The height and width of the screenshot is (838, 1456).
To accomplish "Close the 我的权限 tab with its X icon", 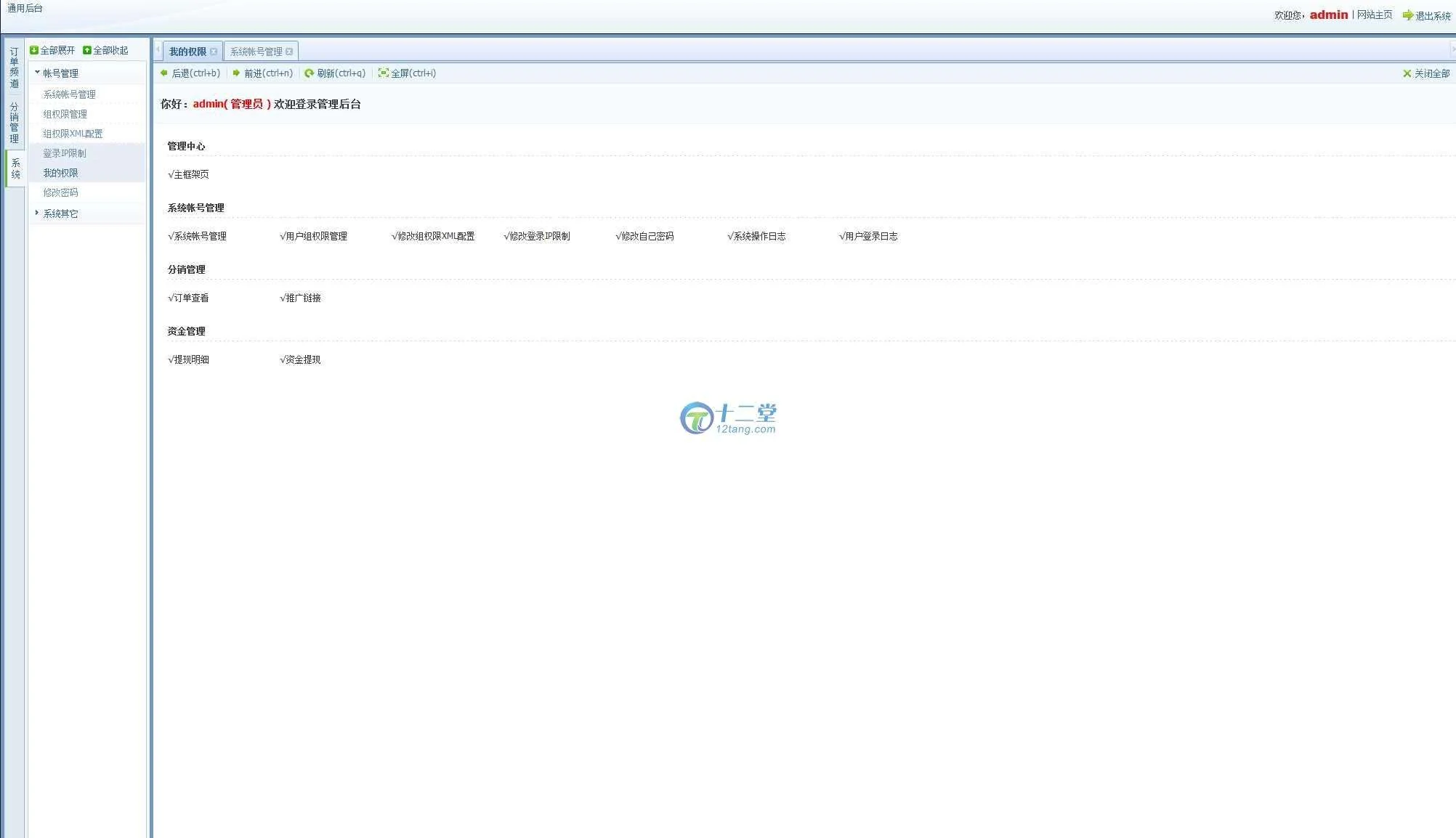I will pos(214,52).
